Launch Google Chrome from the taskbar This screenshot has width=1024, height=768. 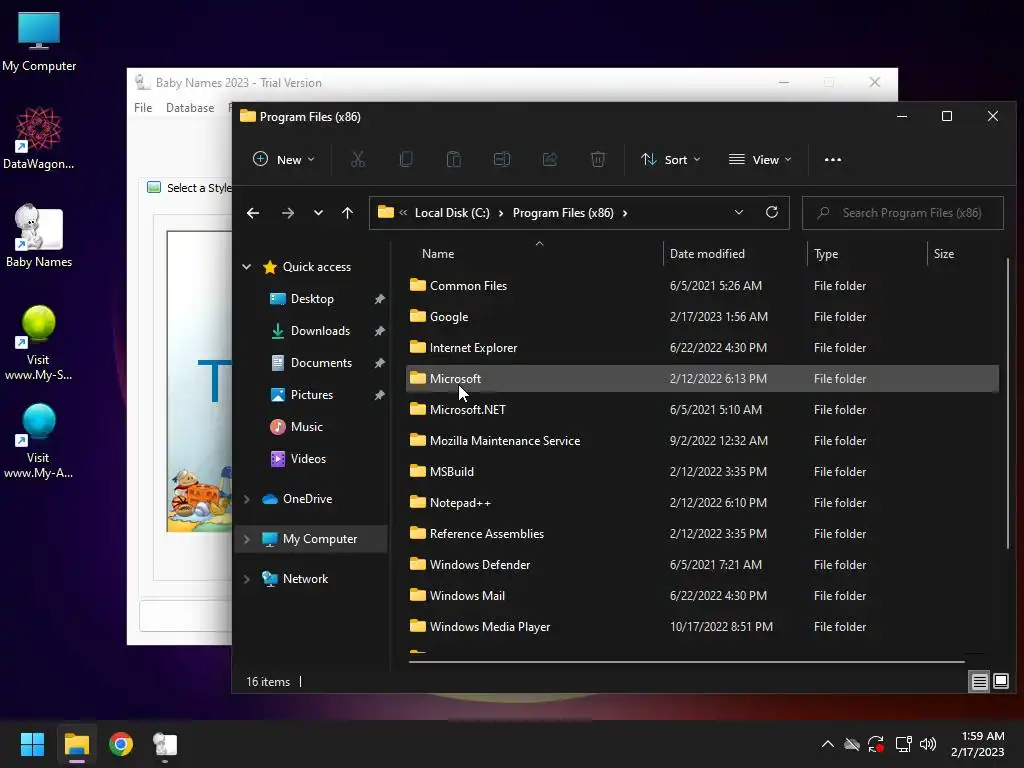click(x=121, y=744)
